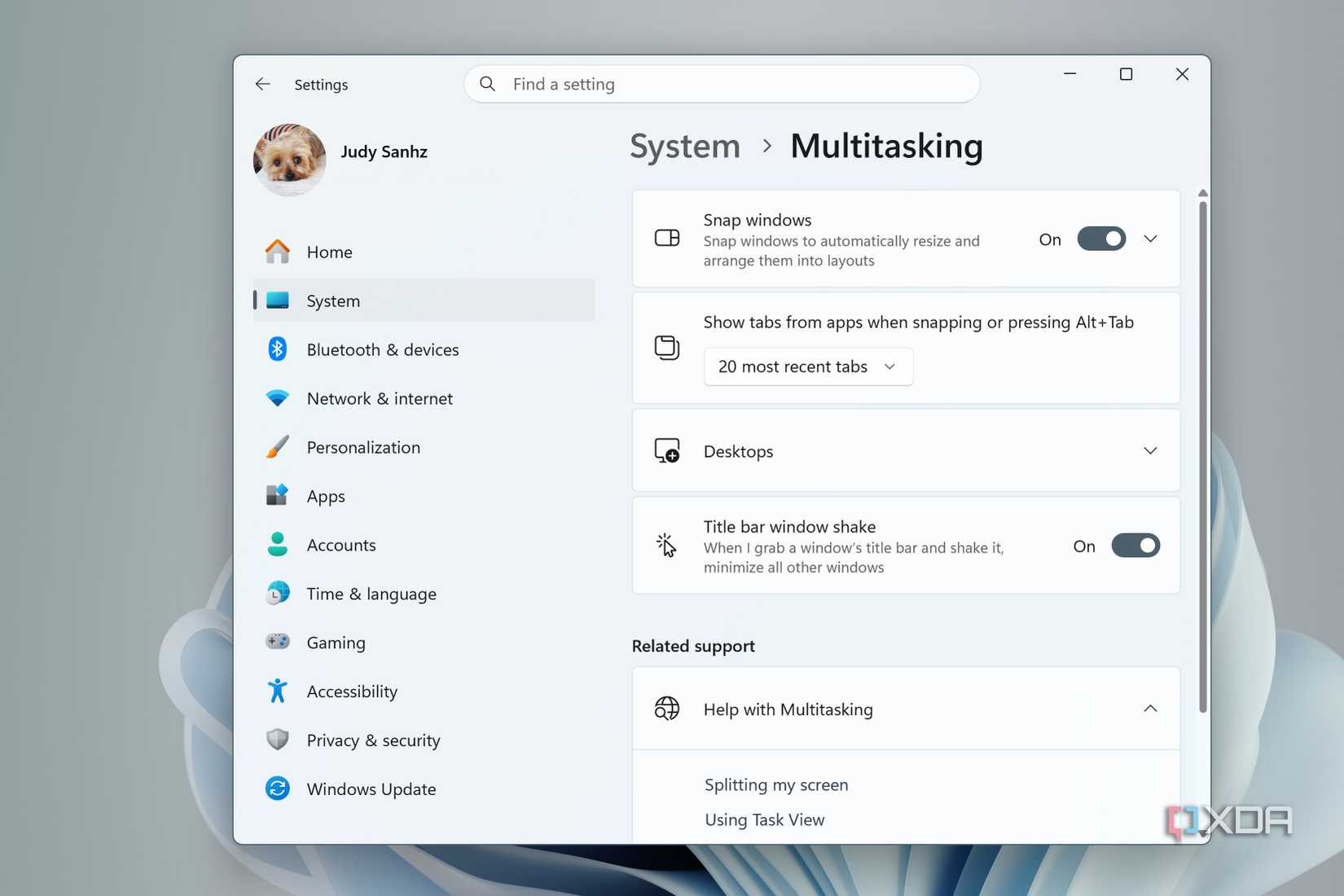The image size is (1344, 896).
Task: Click the Bluetooth icon in sidebar
Action: (278, 349)
